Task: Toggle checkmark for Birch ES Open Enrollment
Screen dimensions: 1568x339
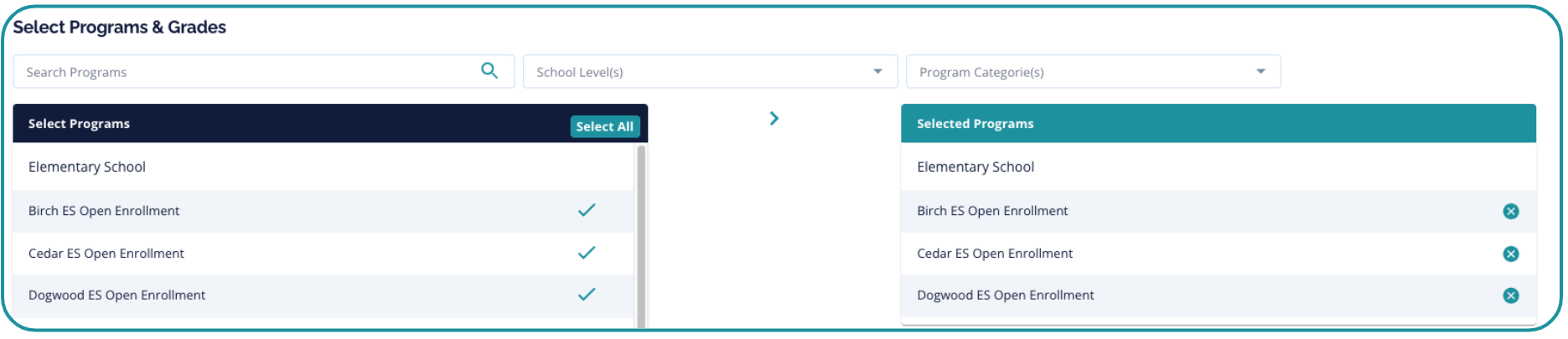Action: (587, 210)
